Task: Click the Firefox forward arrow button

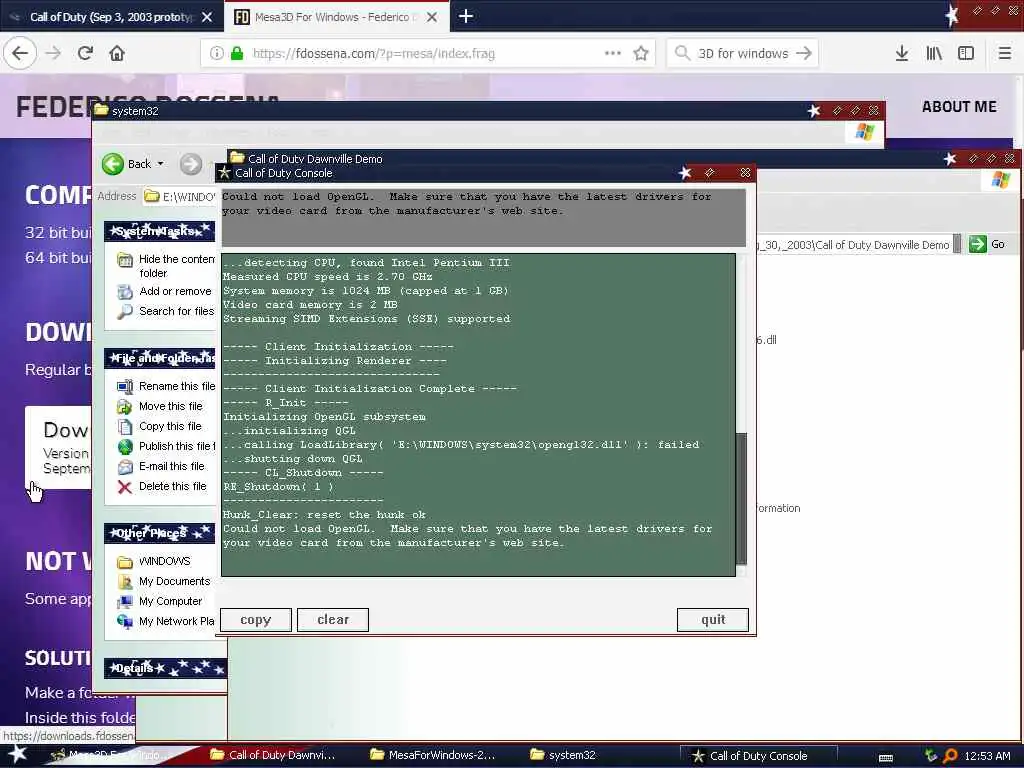Action: (x=53, y=53)
